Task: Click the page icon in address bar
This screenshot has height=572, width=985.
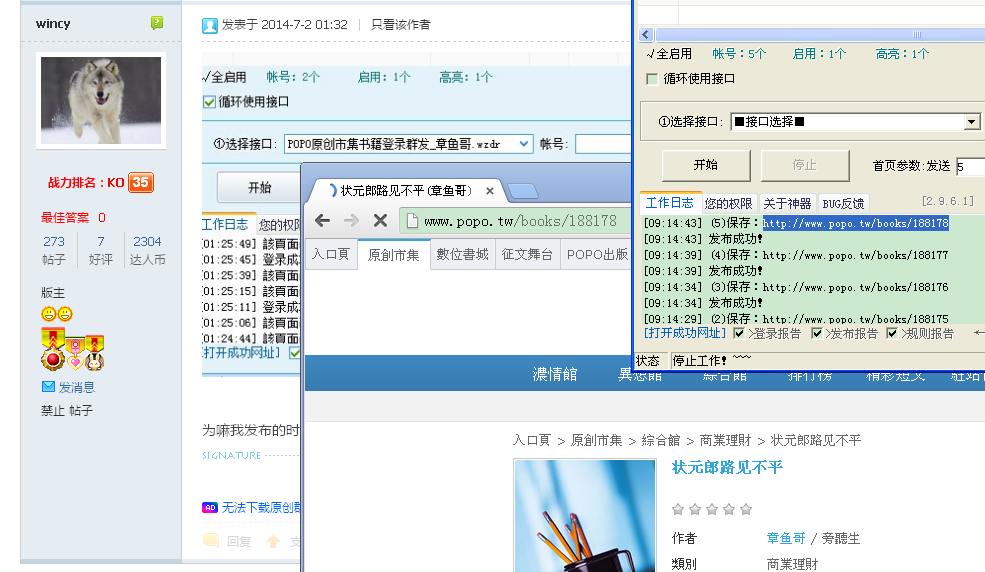Action: point(412,221)
